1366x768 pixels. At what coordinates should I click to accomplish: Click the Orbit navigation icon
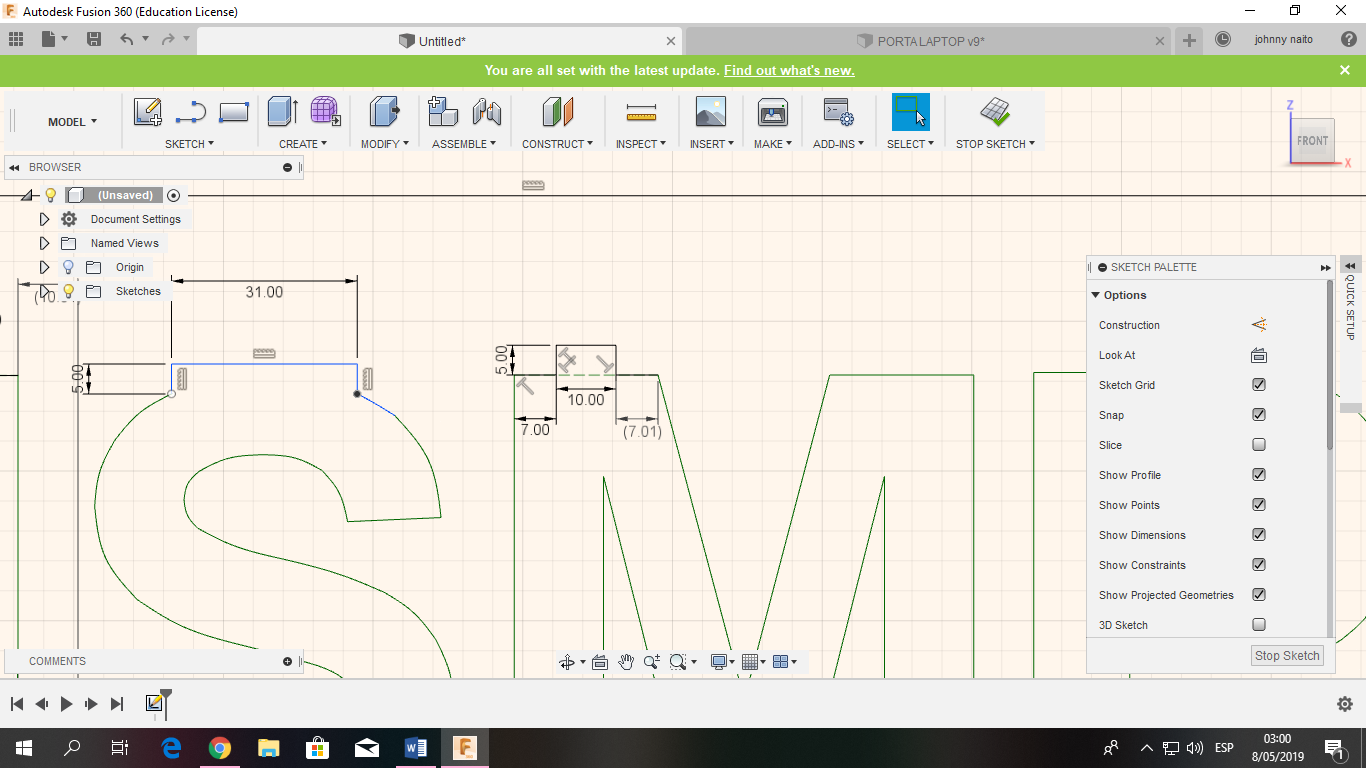point(567,662)
